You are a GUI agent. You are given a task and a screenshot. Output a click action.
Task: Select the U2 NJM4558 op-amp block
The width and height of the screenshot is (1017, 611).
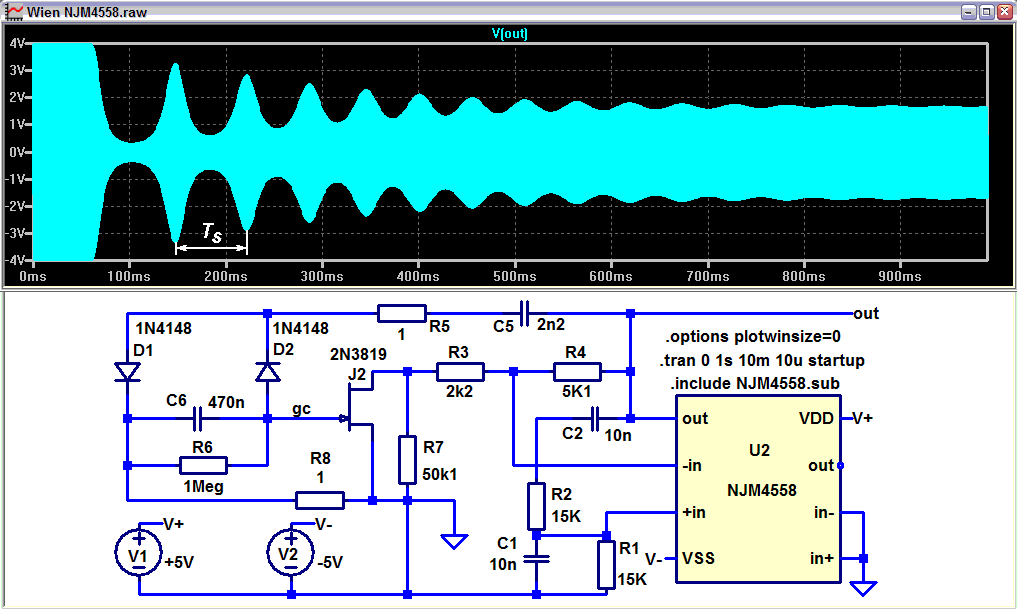(758, 489)
